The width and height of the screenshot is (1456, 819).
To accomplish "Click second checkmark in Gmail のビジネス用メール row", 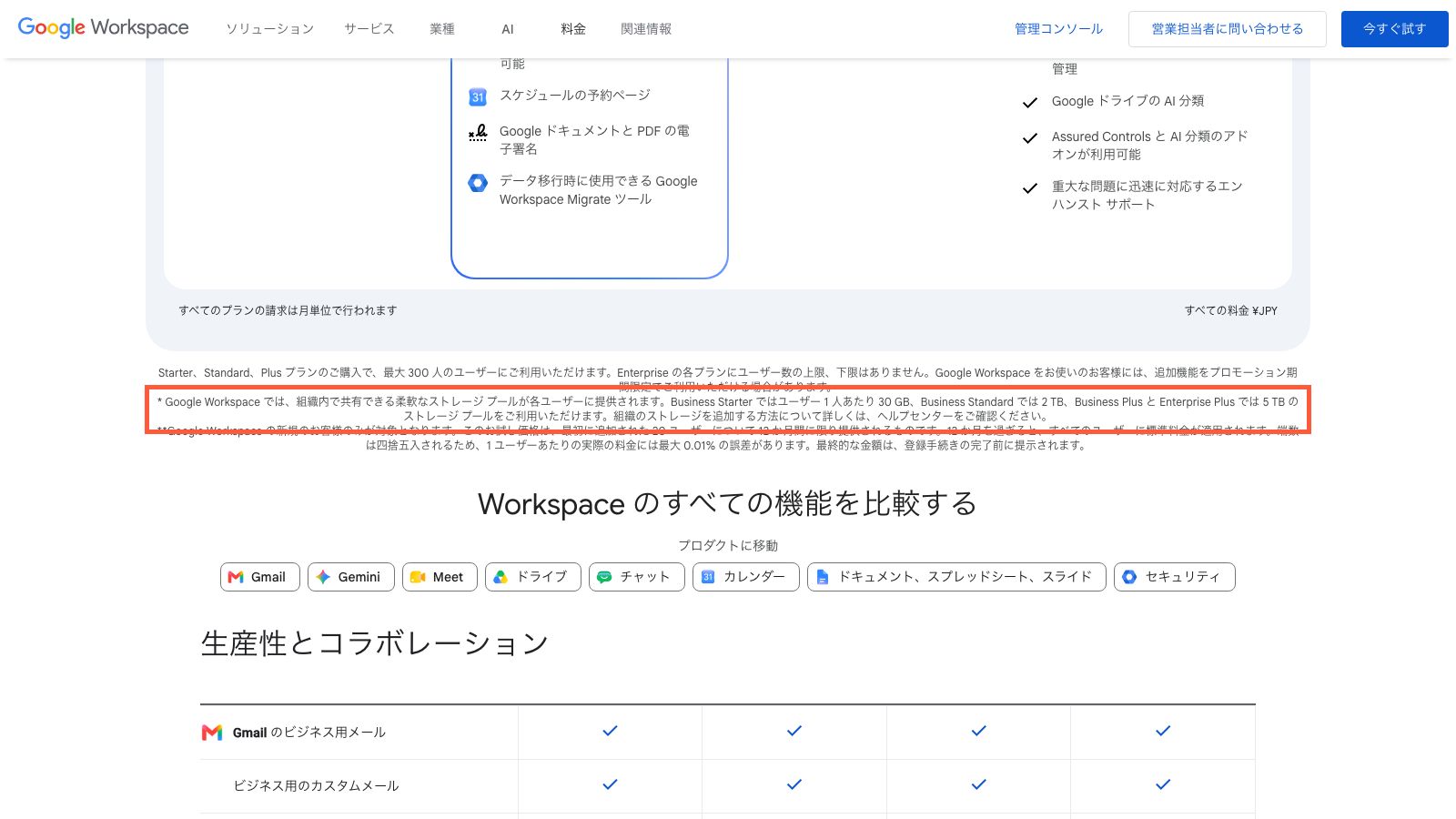I will pos(794,731).
